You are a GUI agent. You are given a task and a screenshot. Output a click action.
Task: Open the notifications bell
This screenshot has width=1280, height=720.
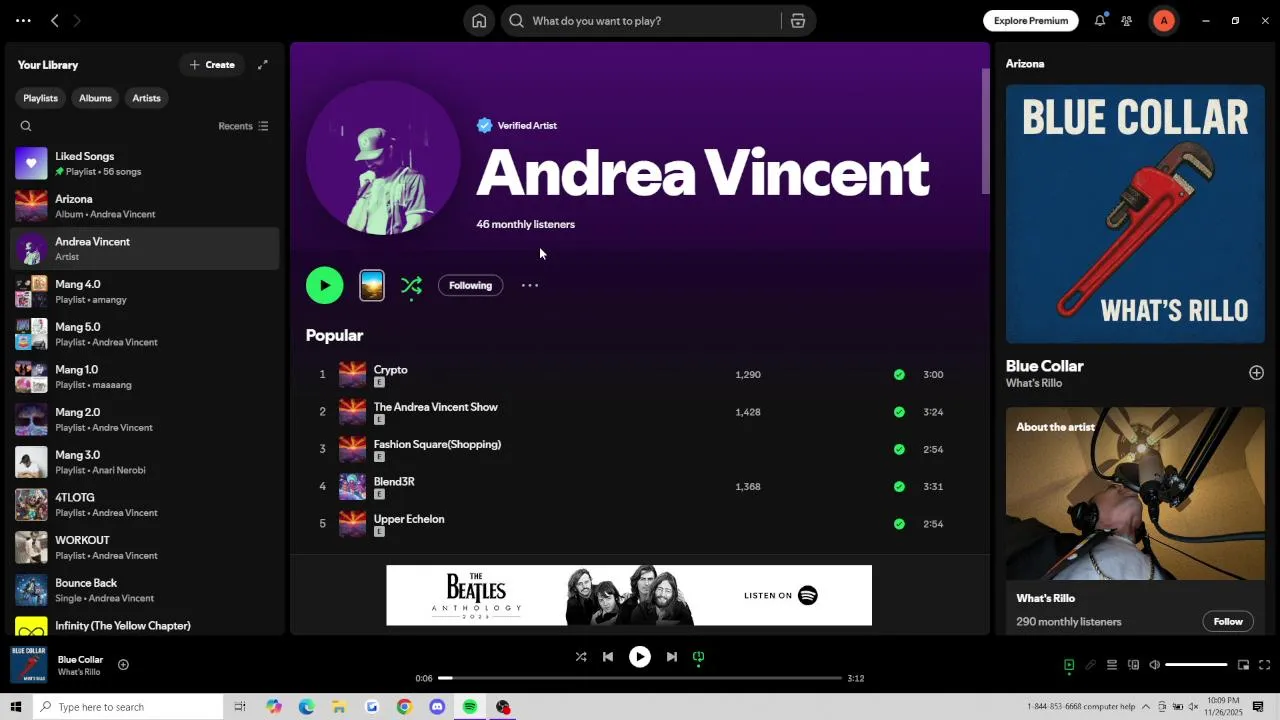pyautogui.click(x=1100, y=20)
